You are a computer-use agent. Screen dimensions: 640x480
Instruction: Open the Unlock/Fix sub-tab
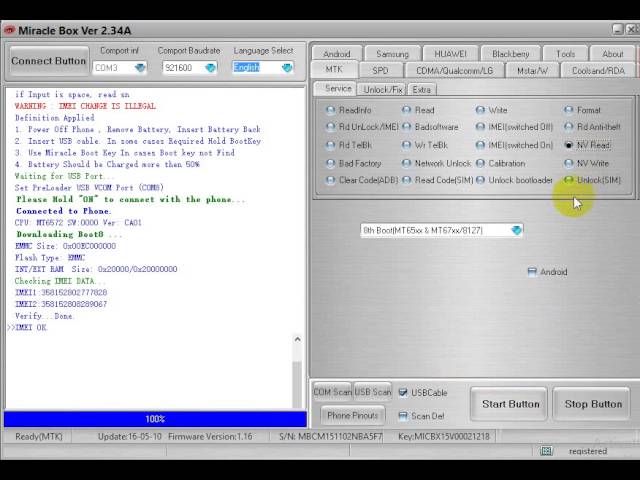pyautogui.click(x=382, y=89)
